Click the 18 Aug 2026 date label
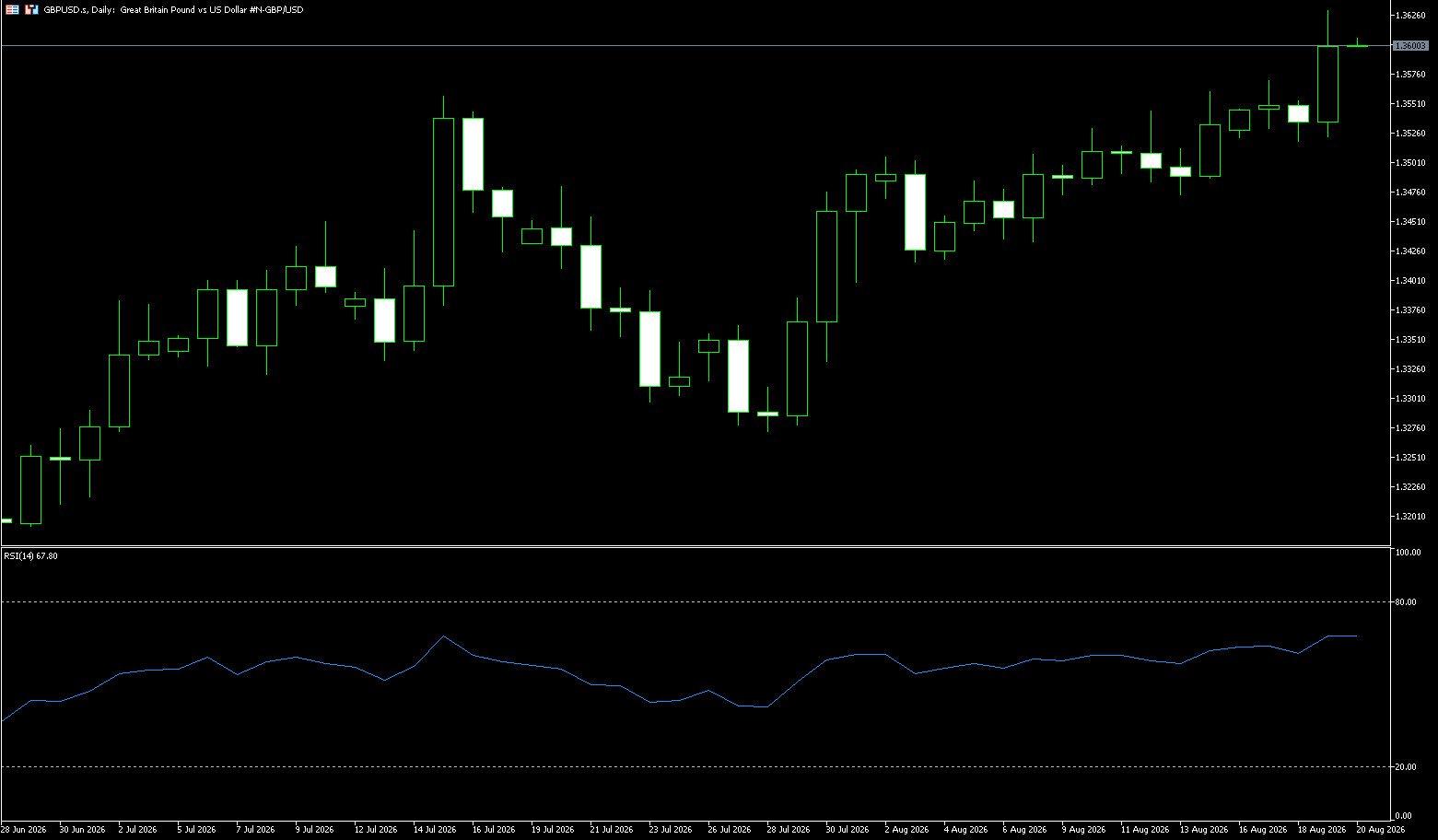This screenshot has height=840, width=1438. pyautogui.click(x=1322, y=830)
